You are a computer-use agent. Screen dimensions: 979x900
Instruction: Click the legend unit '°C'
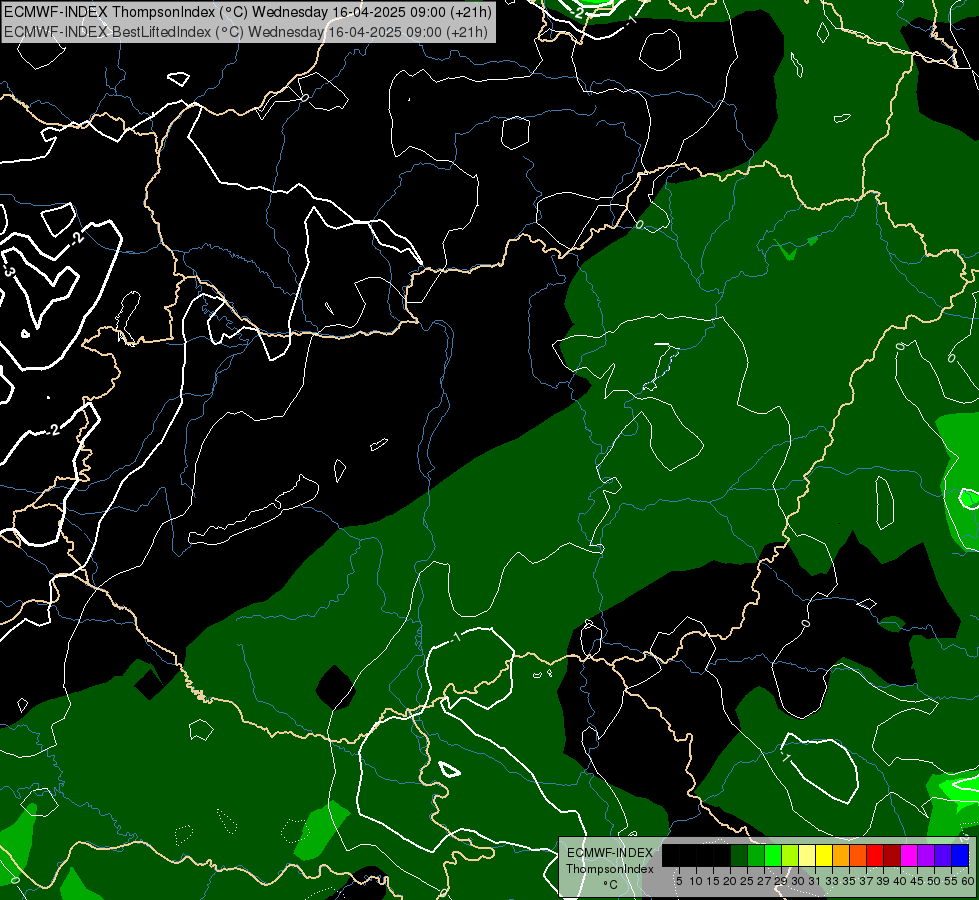(x=610, y=885)
